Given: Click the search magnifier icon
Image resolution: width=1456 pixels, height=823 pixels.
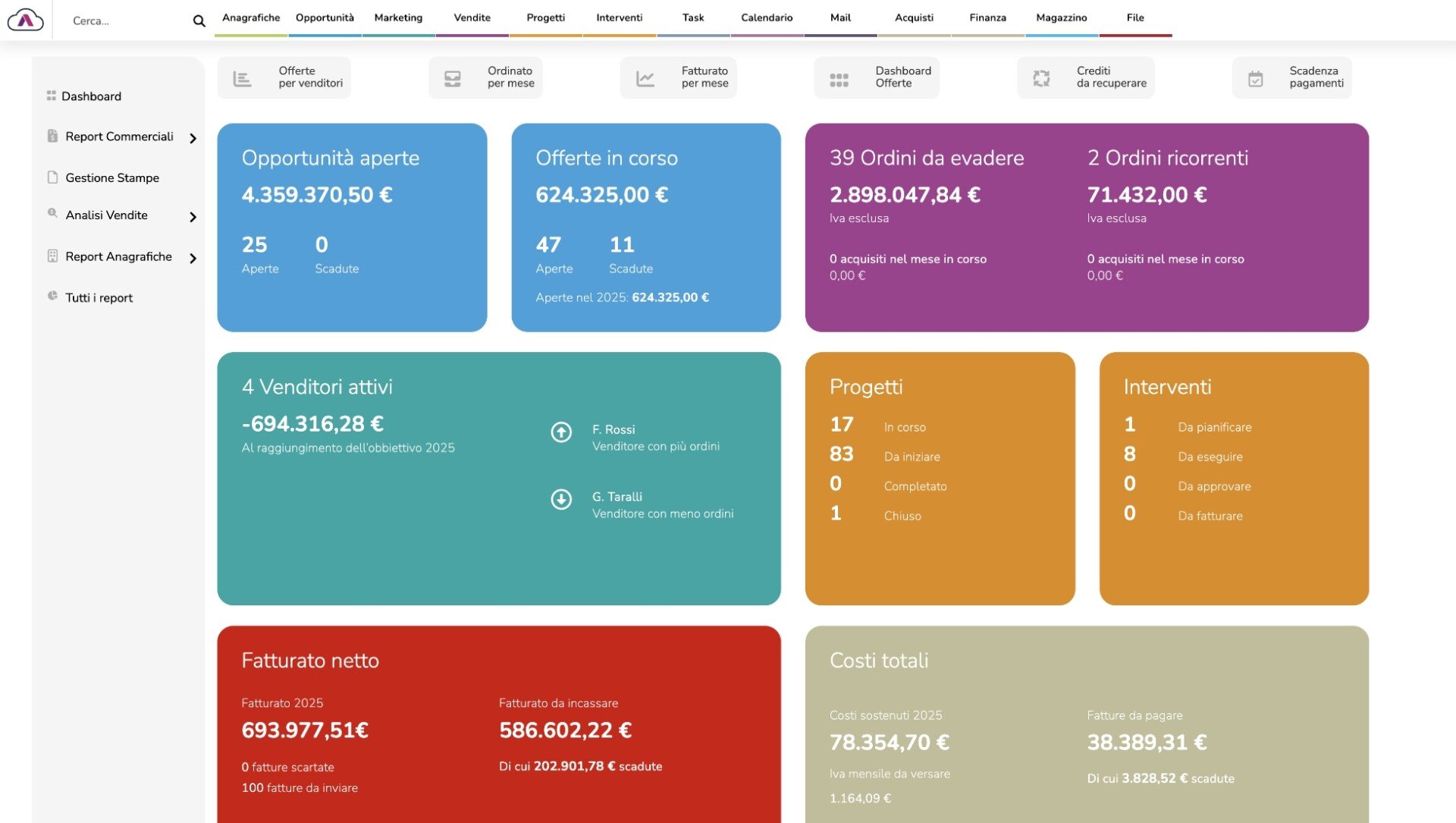Looking at the screenshot, I should click(x=199, y=21).
